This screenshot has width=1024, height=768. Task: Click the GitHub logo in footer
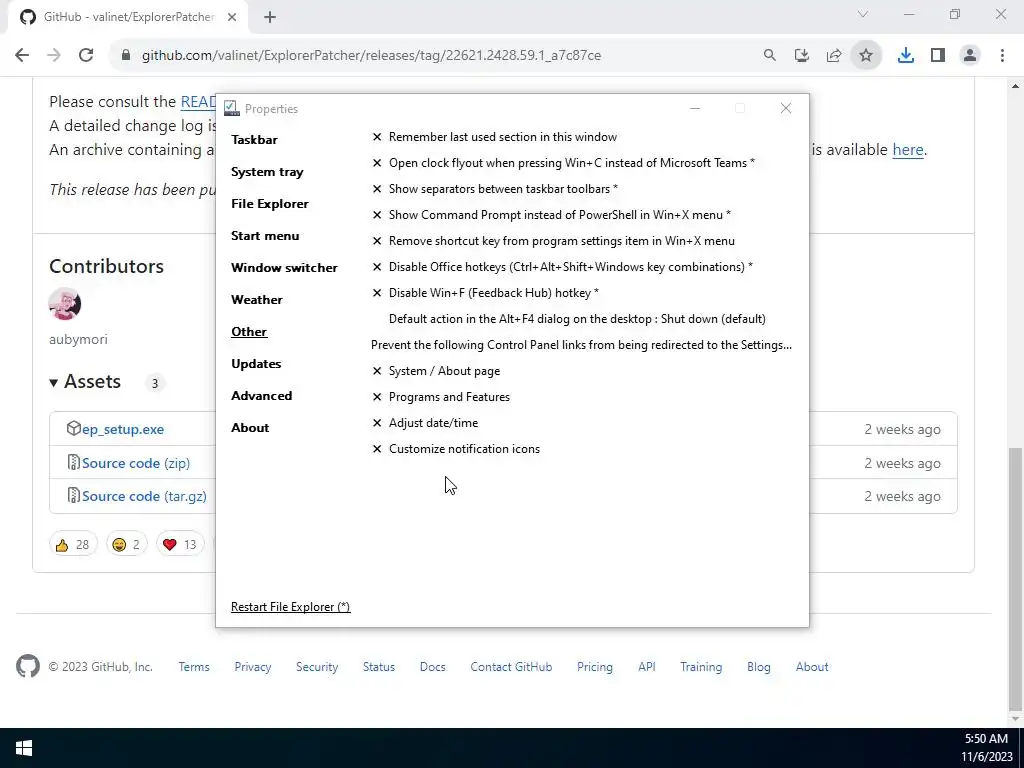(x=27, y=666)
